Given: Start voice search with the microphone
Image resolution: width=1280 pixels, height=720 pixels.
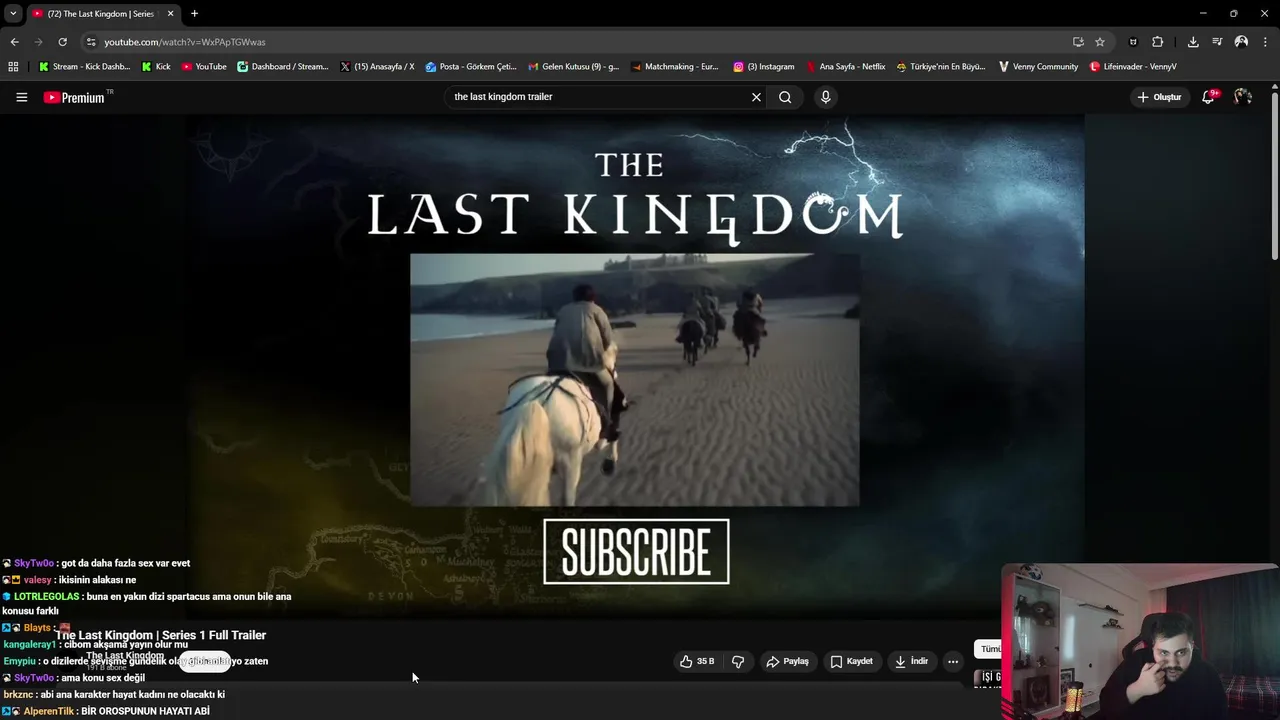Looking at the screenshot, I should coord(825,97).
